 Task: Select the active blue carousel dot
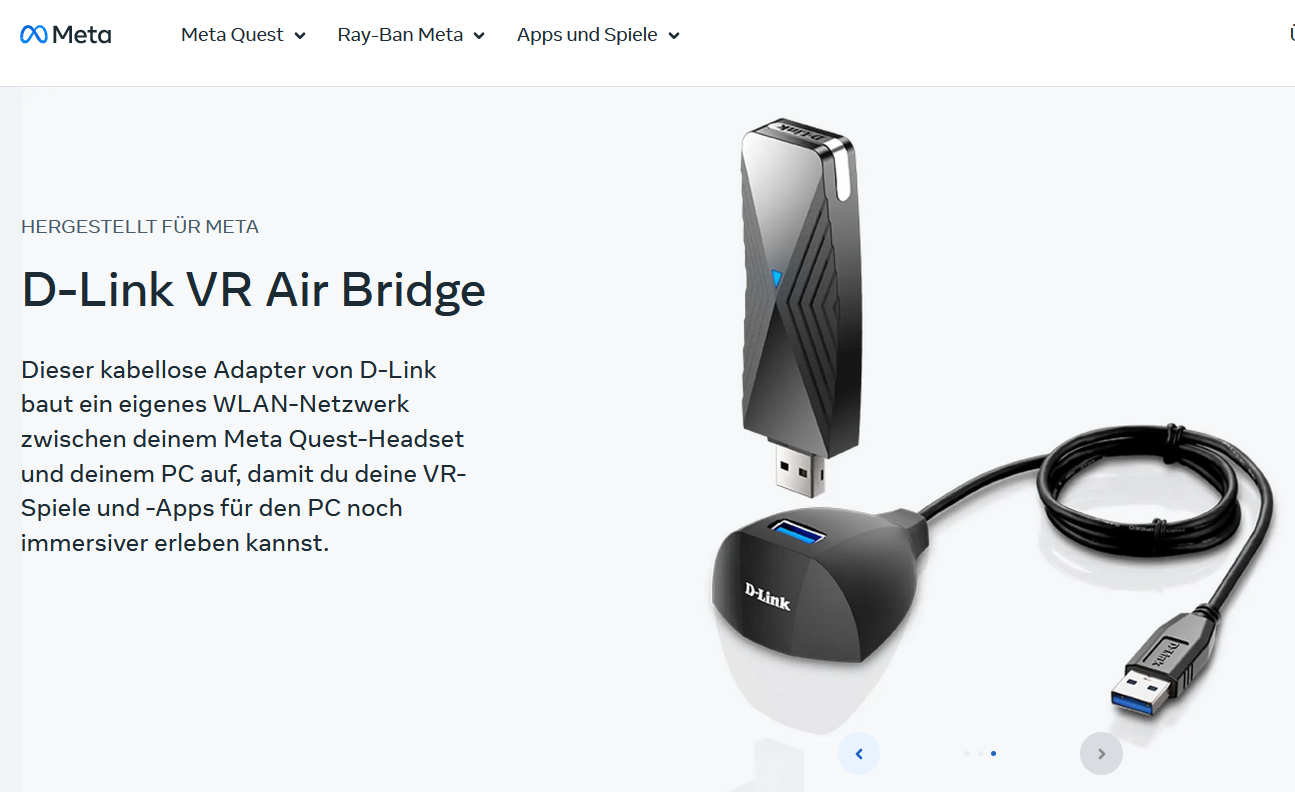pos(993,753)
